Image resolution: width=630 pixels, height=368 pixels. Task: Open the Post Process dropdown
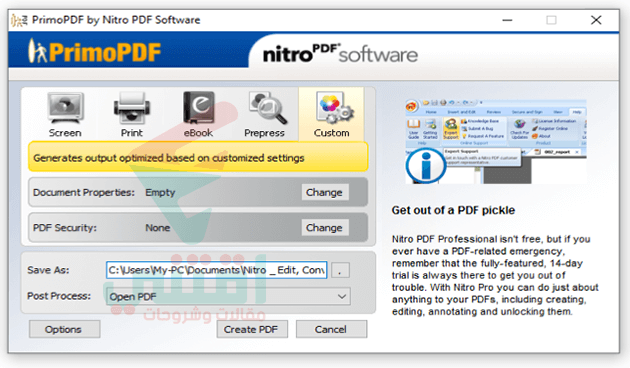click(228, 296)
